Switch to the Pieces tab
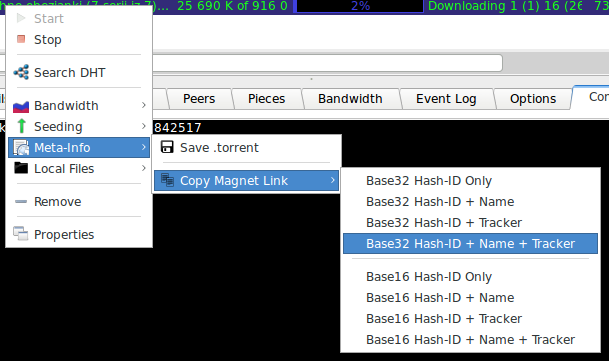The height and width of the screenshot is (361, 609). click(266, 99)
